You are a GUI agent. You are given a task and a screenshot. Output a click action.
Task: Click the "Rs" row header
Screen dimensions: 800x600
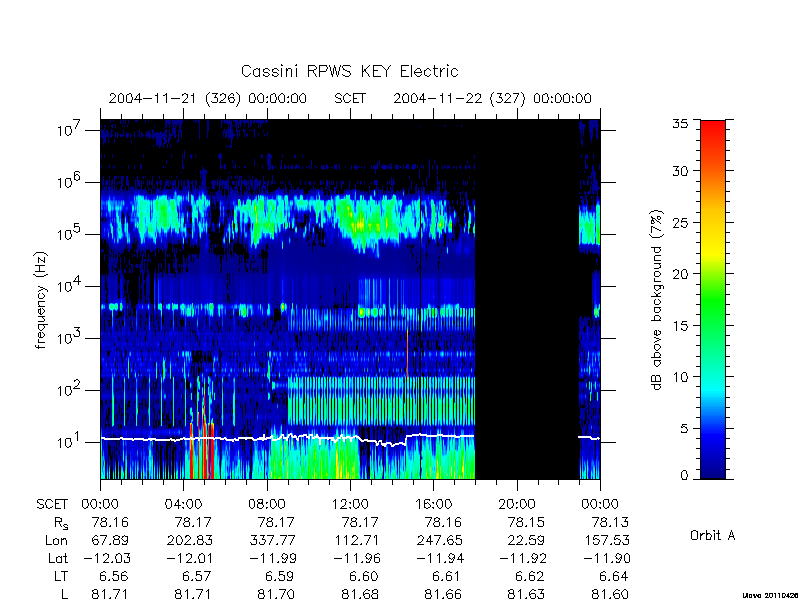pyautogui.click(x=61, y=523)
